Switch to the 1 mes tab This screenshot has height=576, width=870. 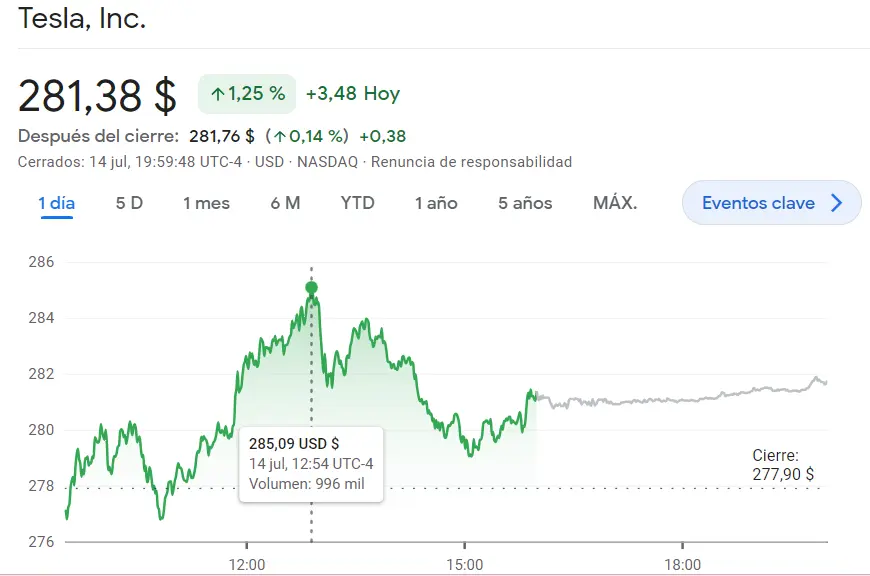tap(207, 202)
